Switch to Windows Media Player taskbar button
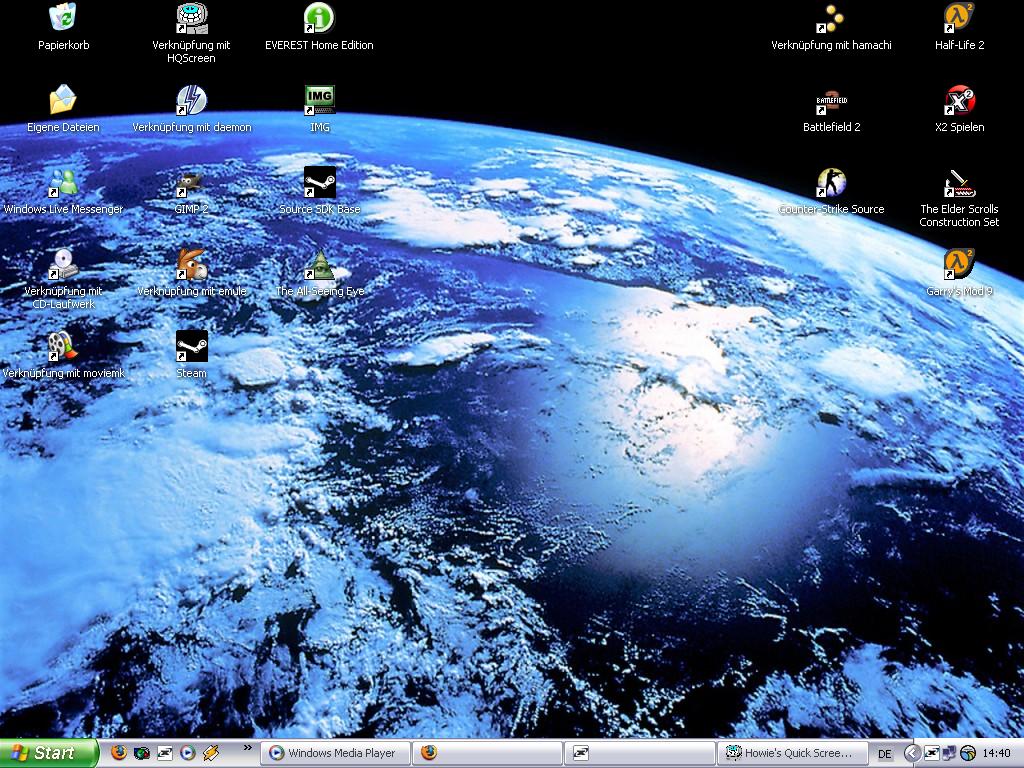Image resolution: width=1024 pixels, height=768 pixels. point(336,753)
